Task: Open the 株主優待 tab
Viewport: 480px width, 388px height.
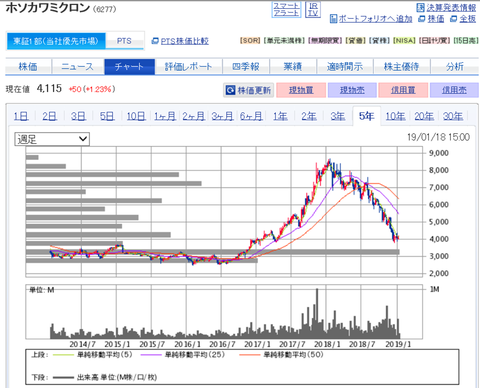Action: (402, 67)
